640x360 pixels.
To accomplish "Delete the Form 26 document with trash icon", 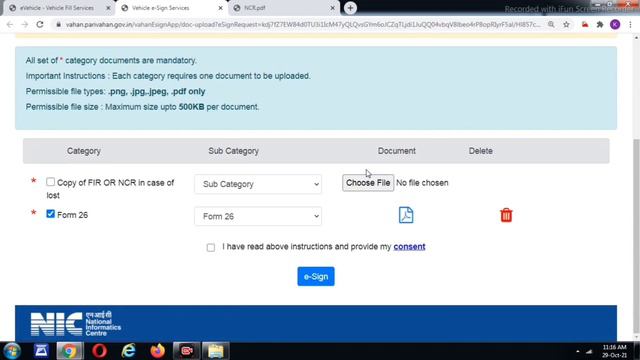I will pos(506,215).
